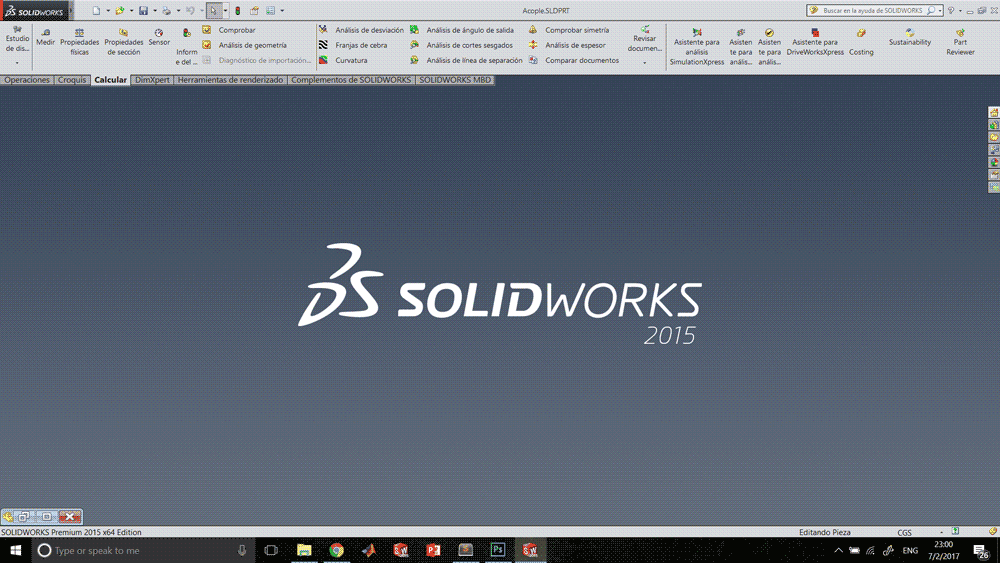Open the Estudio de diseño tool
The height and width of the screenshot is (563, 1000).
click(17, 39)
